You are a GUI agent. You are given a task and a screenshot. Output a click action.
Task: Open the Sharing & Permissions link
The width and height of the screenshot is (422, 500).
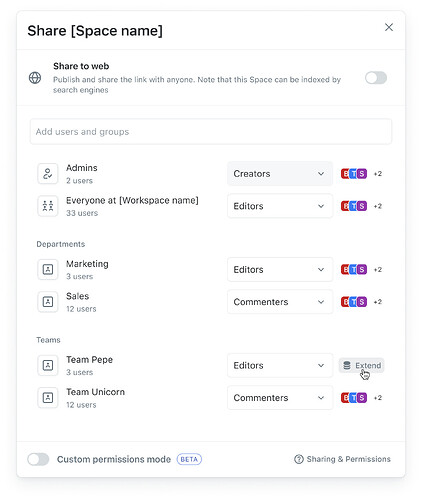[348, 459]
